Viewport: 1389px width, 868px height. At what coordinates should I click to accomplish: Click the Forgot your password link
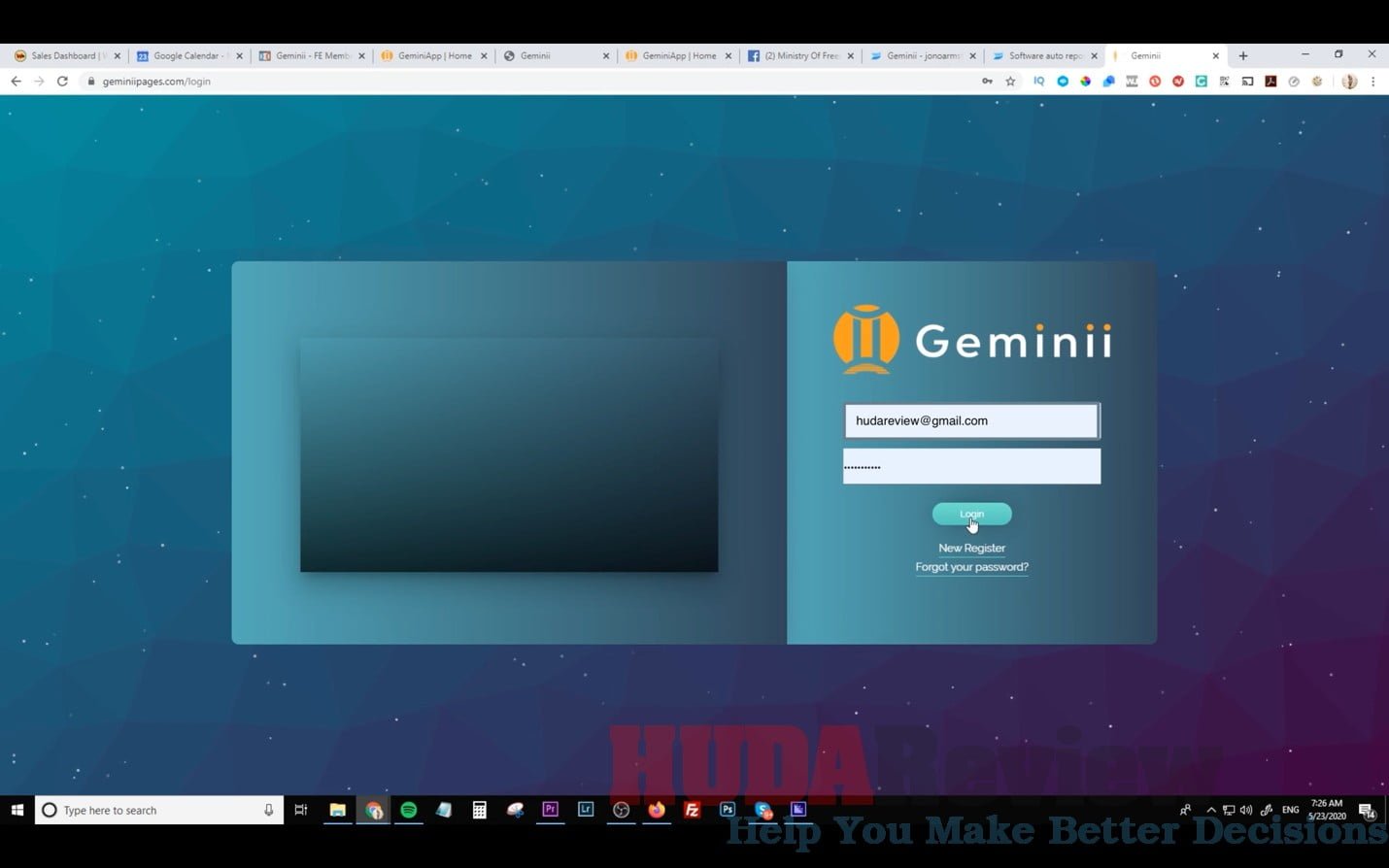pos(971,567)
